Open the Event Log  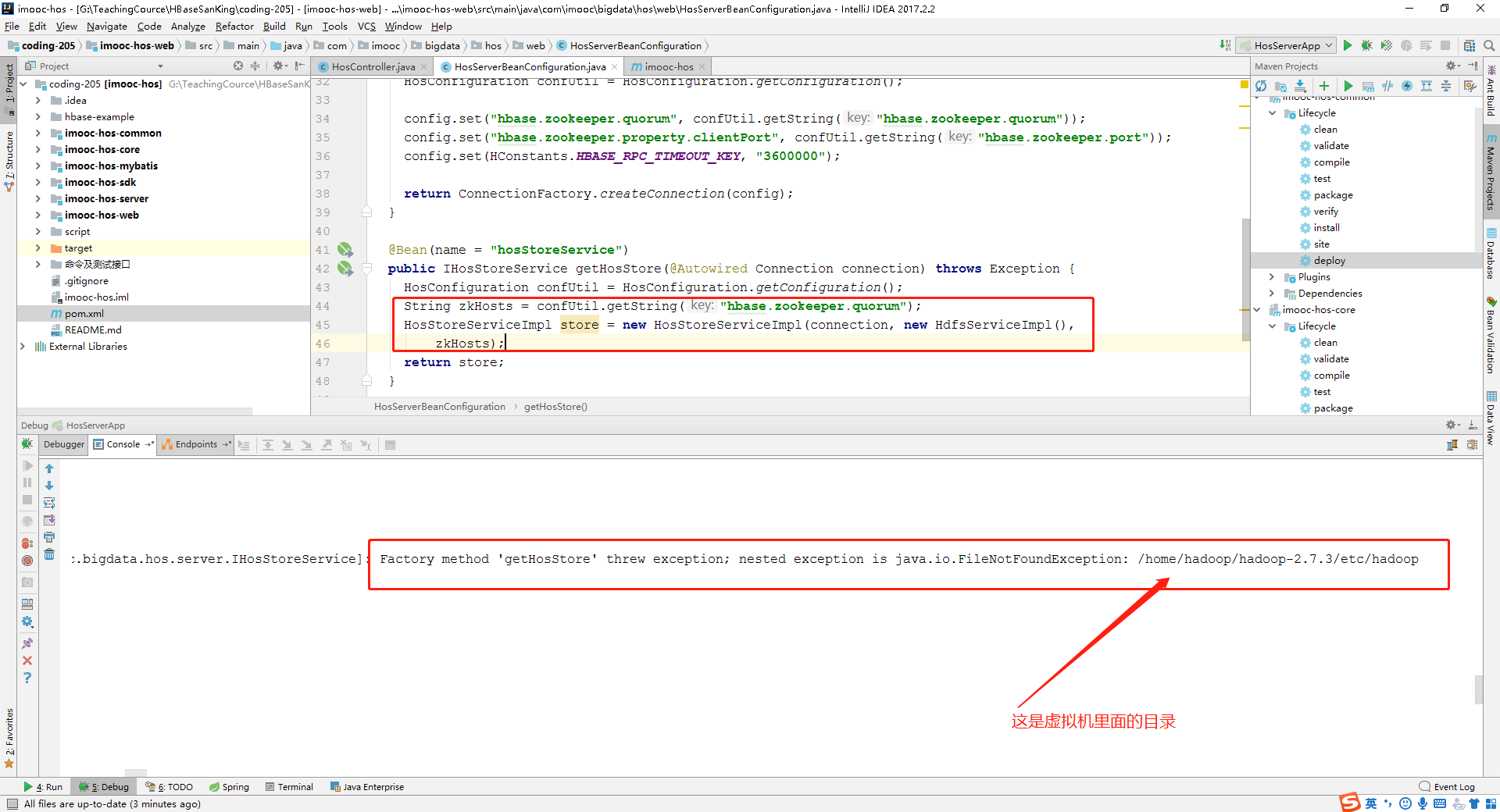[x=1447, y=787]
